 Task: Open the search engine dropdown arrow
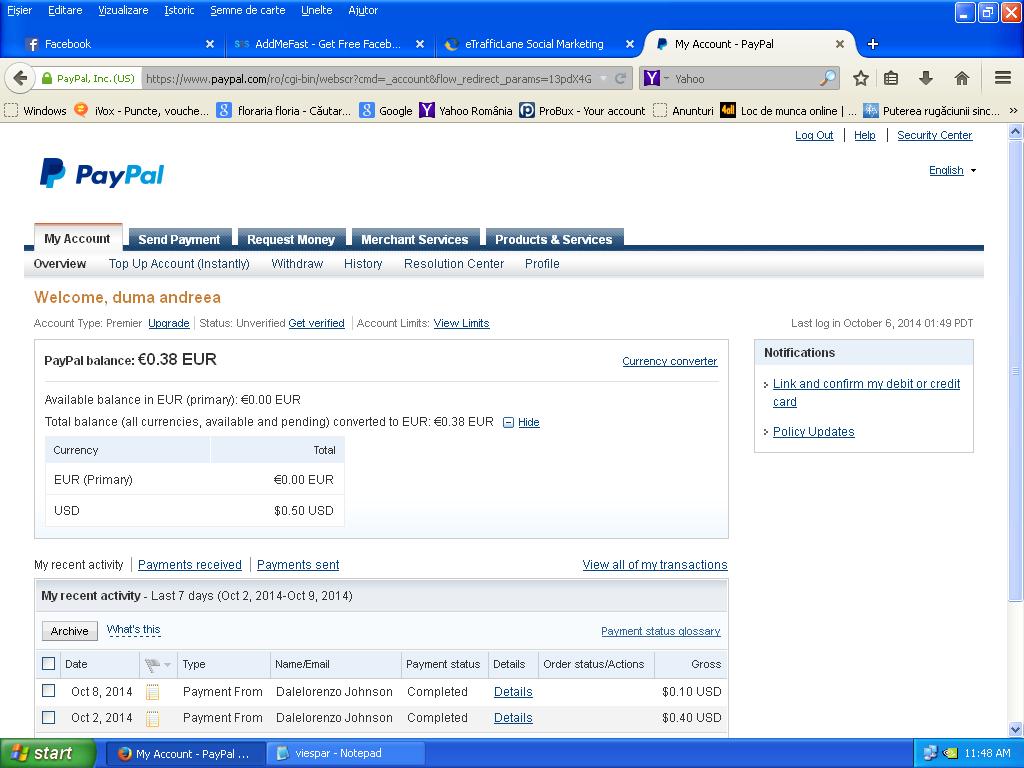click(667, 78)
